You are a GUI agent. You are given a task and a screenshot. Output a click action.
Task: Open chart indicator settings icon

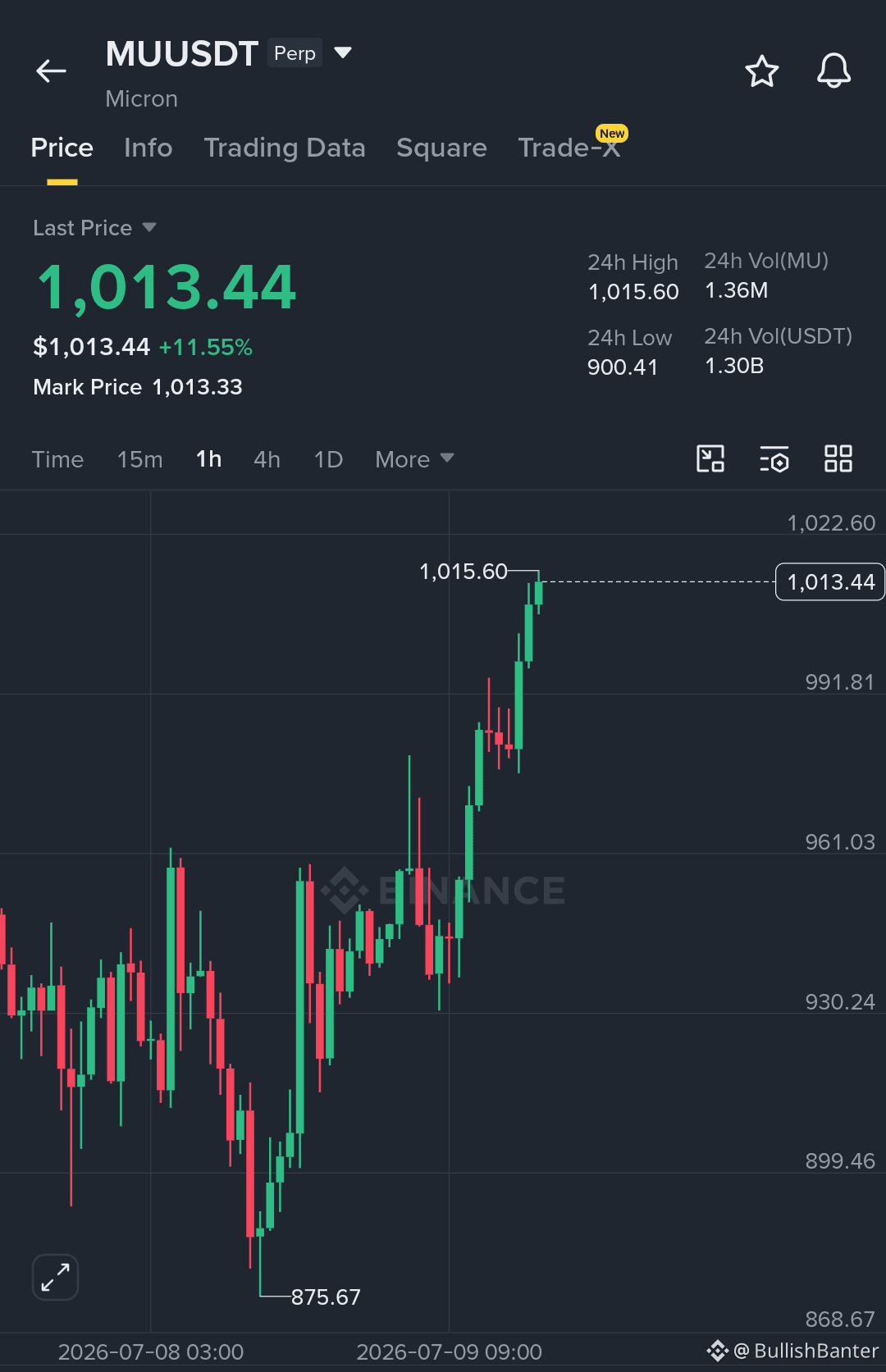pos(774,458)
